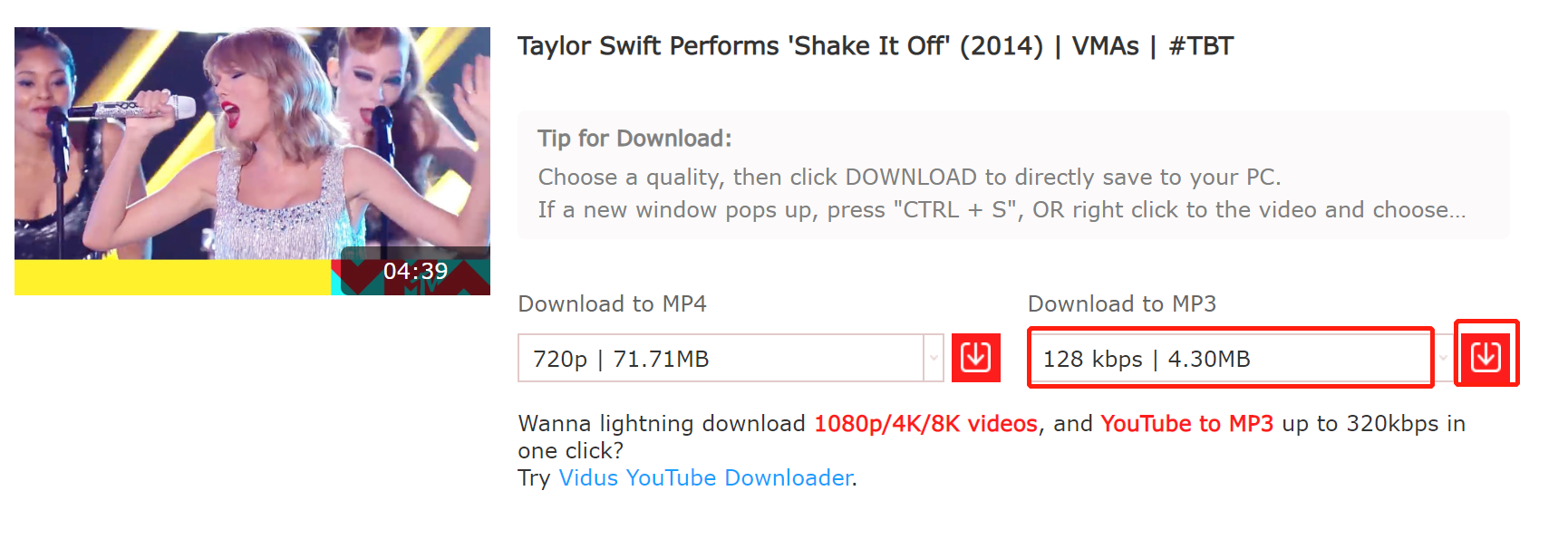This screenshot has width=1568, height=558.
Task: Click the 'Wanna lightning download' text
Action: click(x=662, y=424)
